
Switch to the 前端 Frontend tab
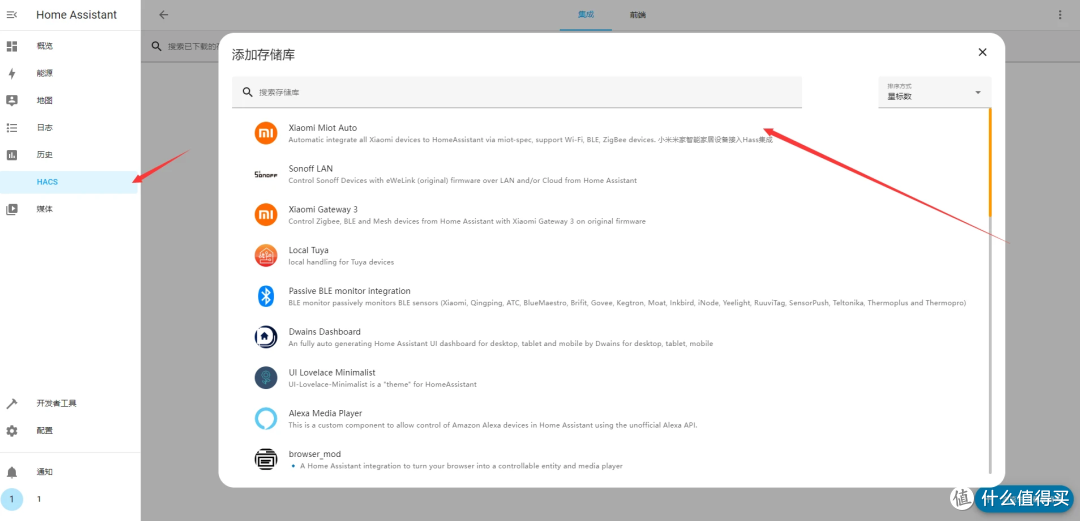(x=637, y=14)
